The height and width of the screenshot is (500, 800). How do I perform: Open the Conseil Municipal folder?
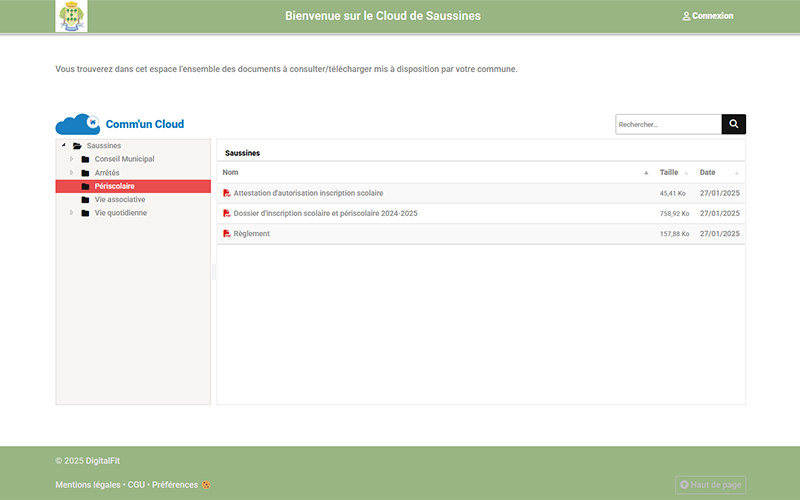click(124, 159)
